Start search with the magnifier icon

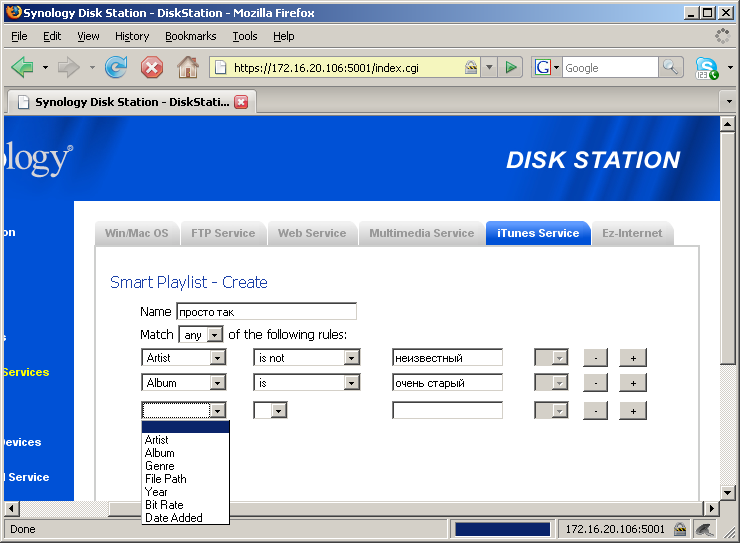coord(670,67)
